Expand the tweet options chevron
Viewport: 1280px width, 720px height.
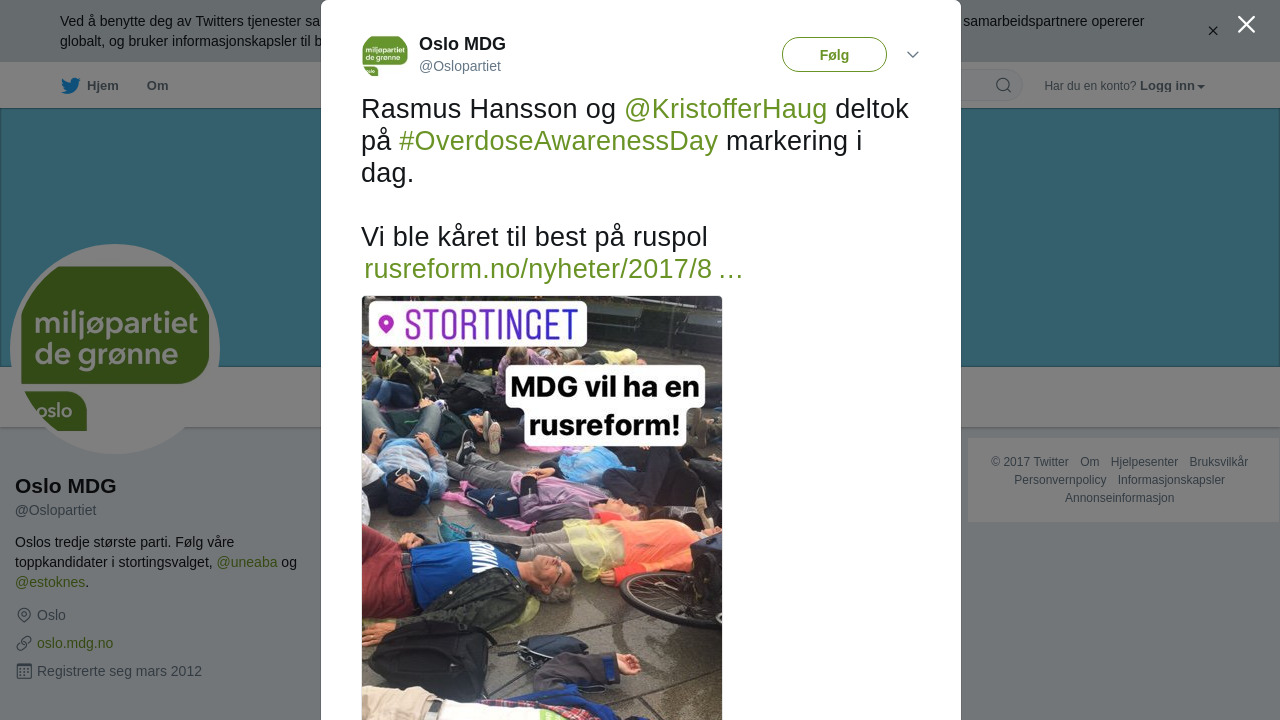tap(913, 55)
